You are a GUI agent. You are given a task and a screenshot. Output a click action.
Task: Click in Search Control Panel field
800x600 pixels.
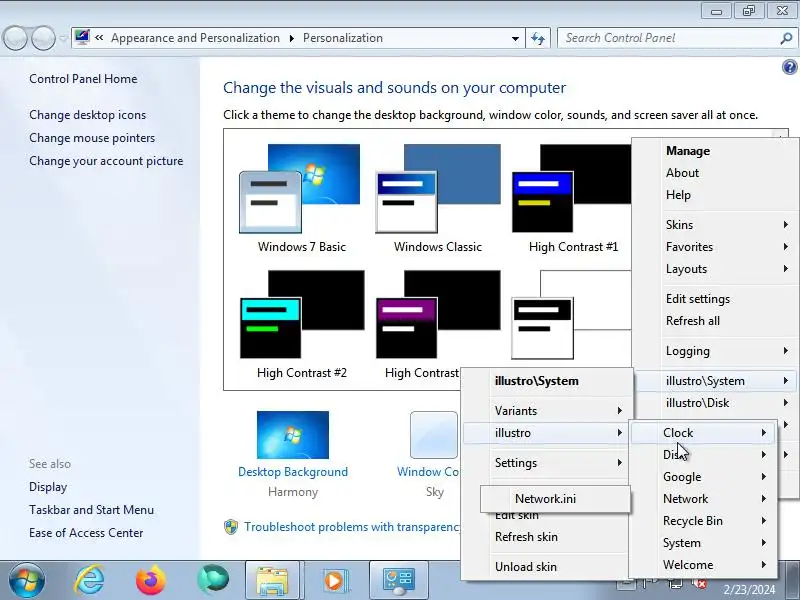[668, 38]
